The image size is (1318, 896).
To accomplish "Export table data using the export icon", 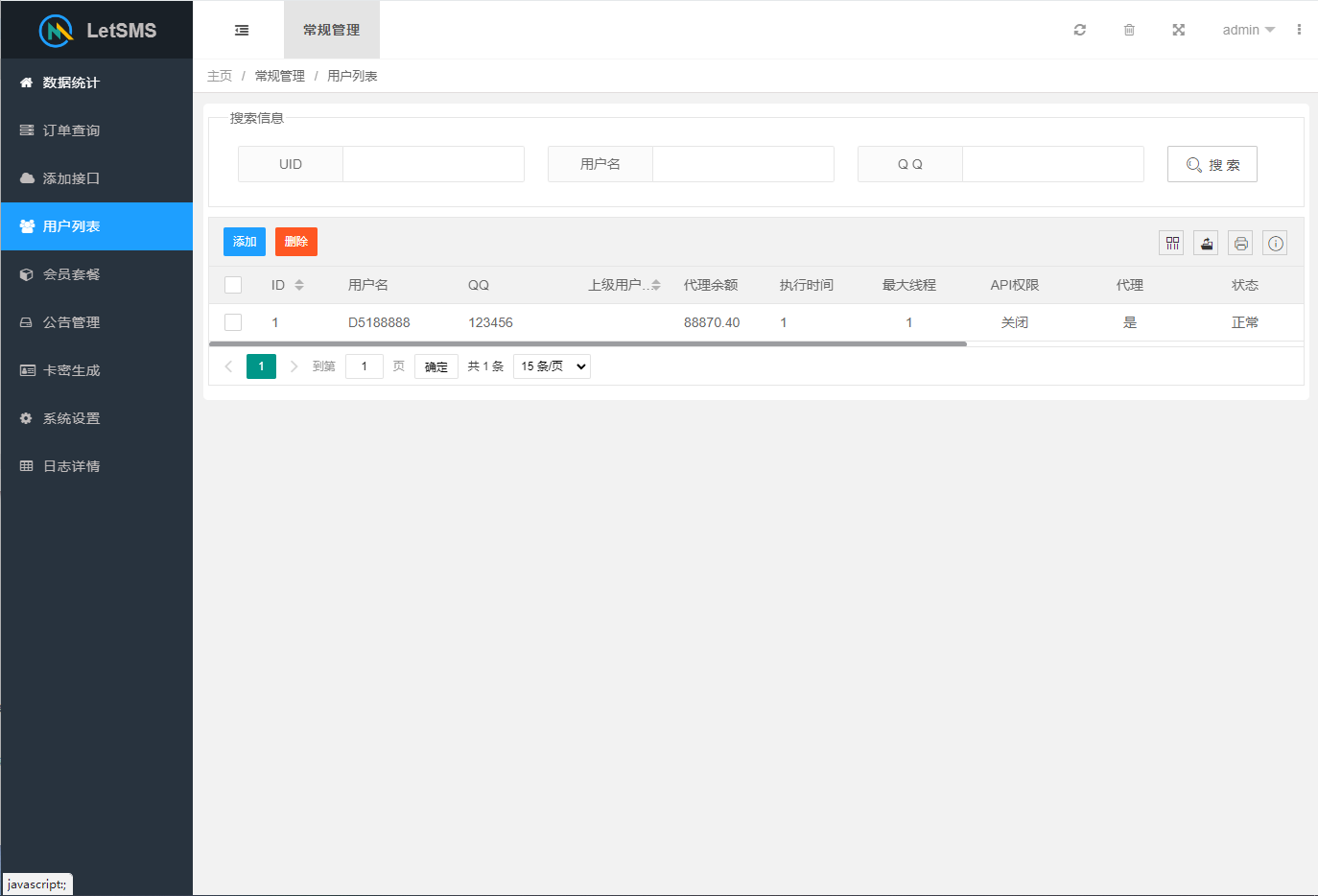I will [1206, 243].
